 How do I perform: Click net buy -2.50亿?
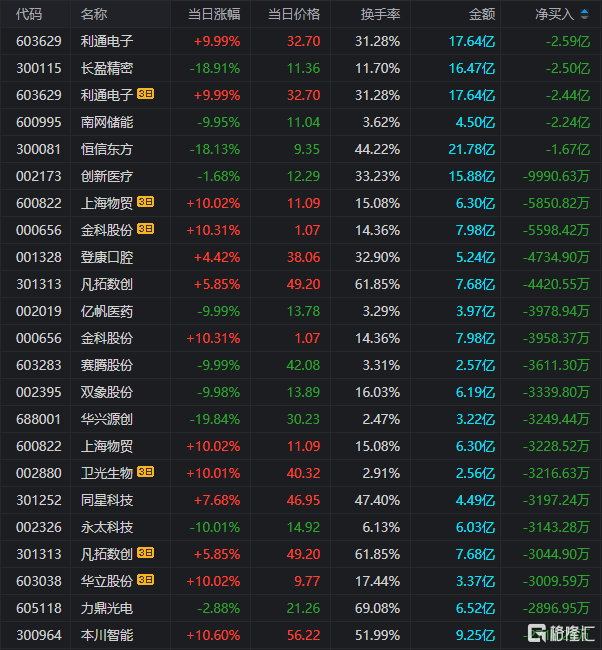click(x=568, y=68)
